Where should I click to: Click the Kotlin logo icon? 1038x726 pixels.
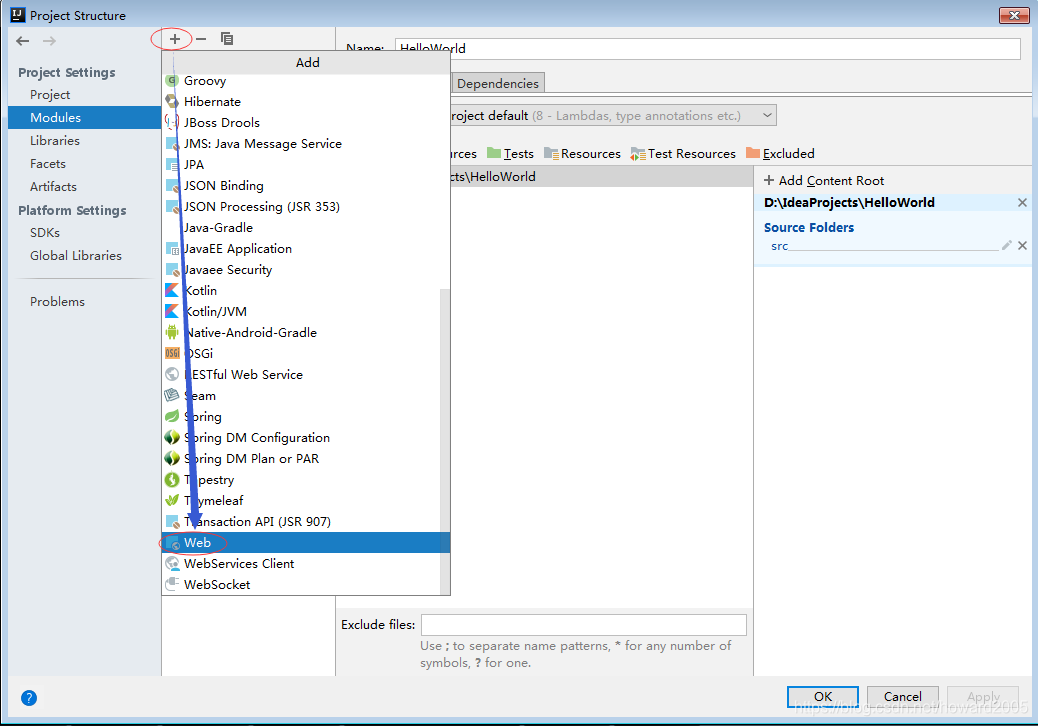pos(172,290)
